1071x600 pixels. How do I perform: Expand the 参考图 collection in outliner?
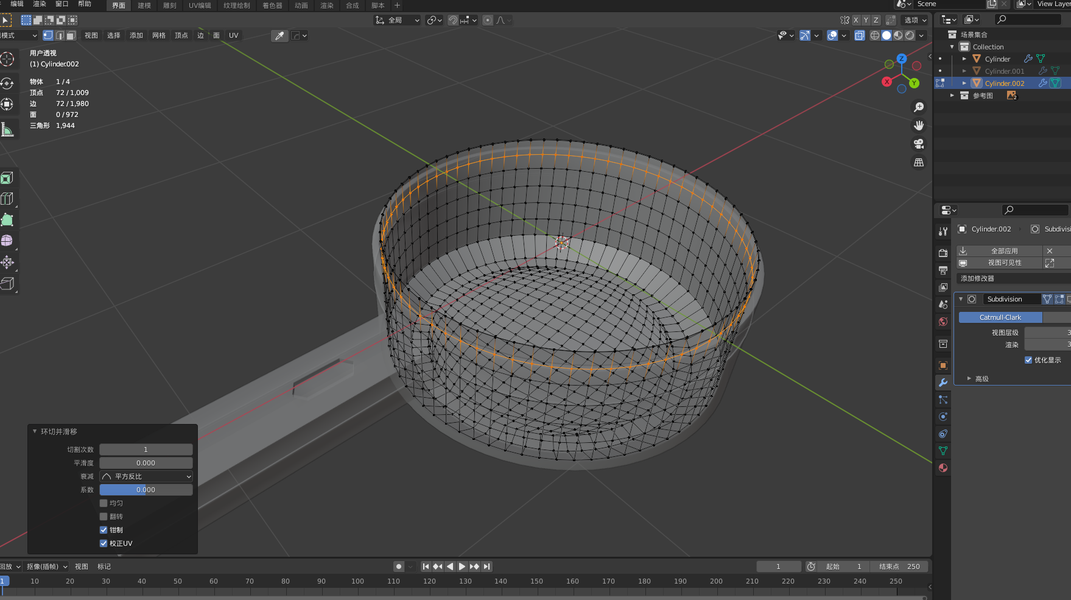click(952, 96)
